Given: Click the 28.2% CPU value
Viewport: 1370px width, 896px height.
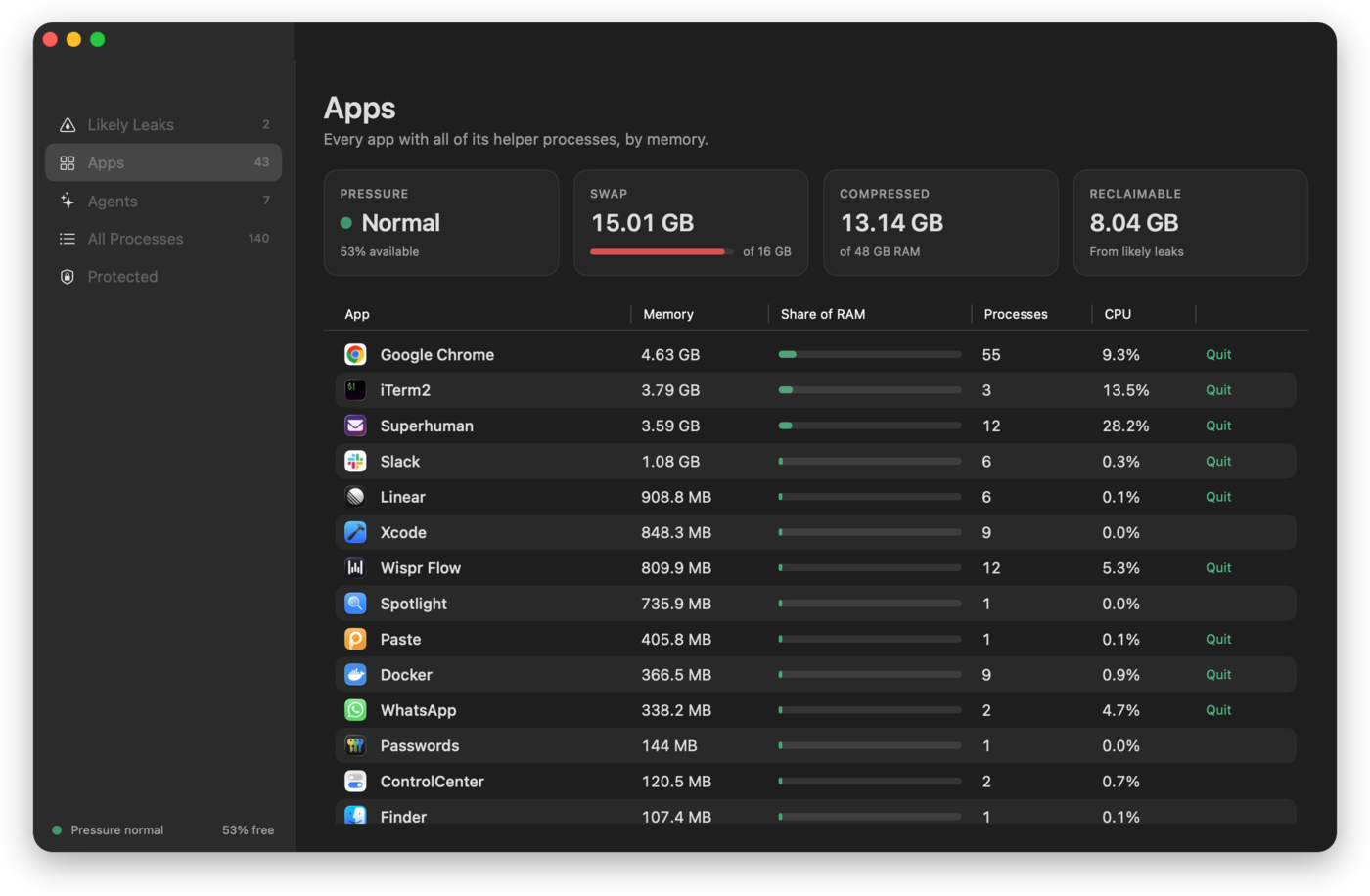Looking at the screenshot, I should (x=1125, y=426).
